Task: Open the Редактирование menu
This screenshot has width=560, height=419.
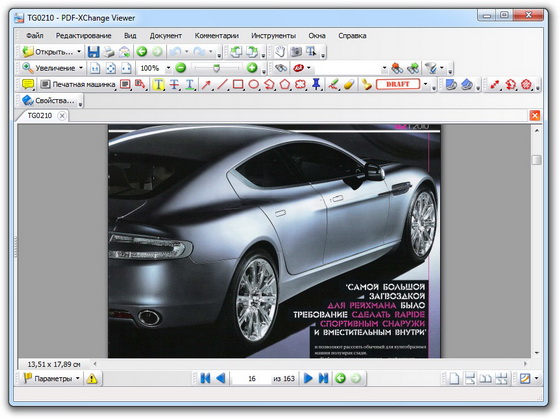Action: point(84,36)
